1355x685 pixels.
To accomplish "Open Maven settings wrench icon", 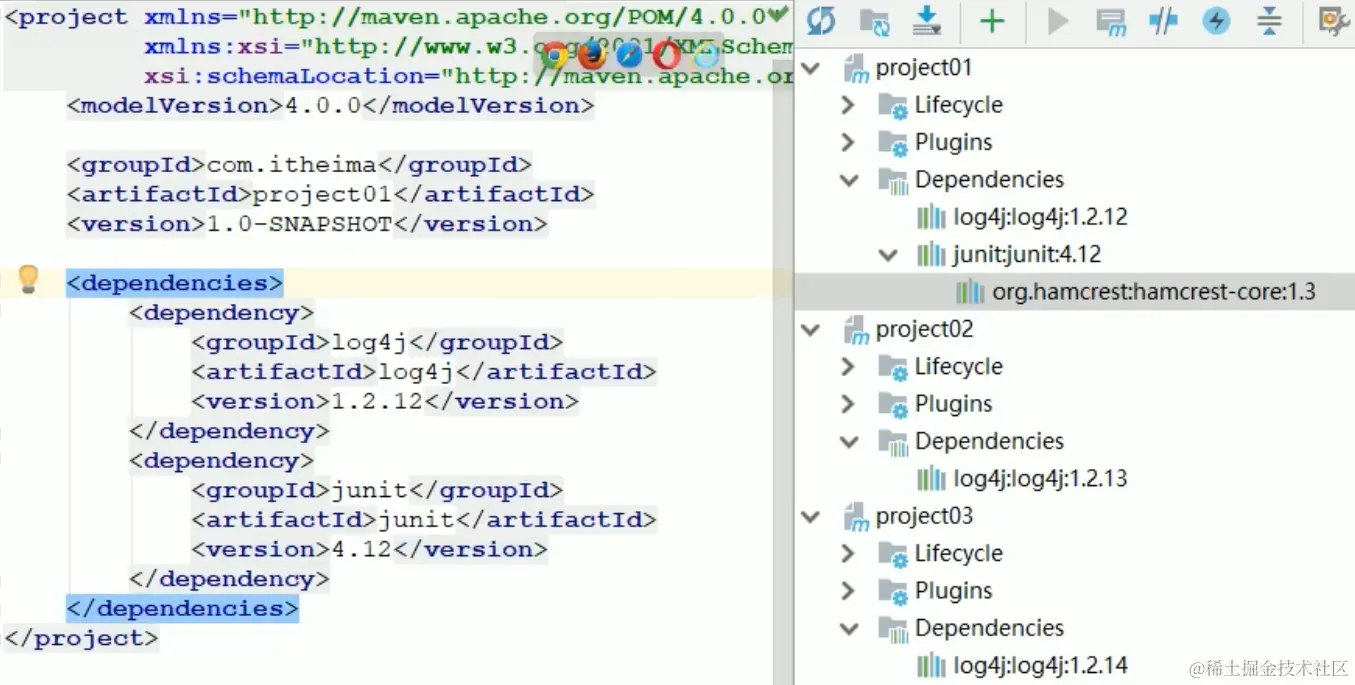I will (x=1334, y=21).
